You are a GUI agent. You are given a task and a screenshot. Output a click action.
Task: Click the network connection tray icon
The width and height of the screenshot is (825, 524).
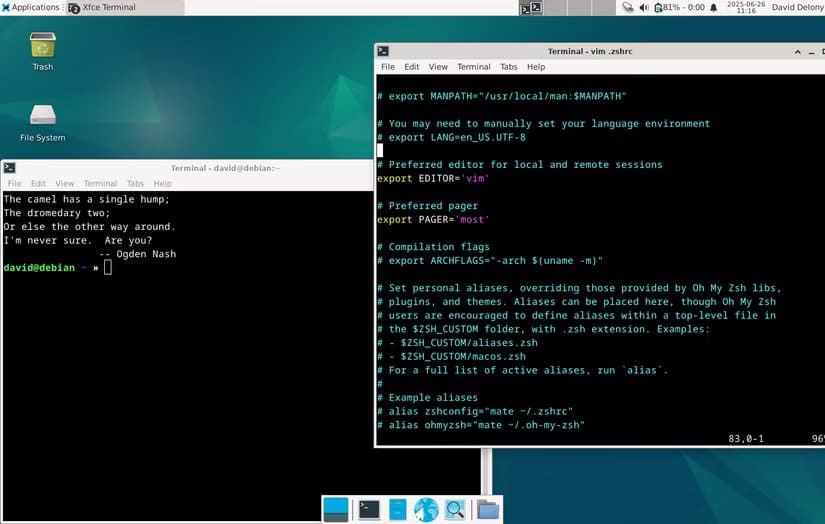click(x=628, y=7)
